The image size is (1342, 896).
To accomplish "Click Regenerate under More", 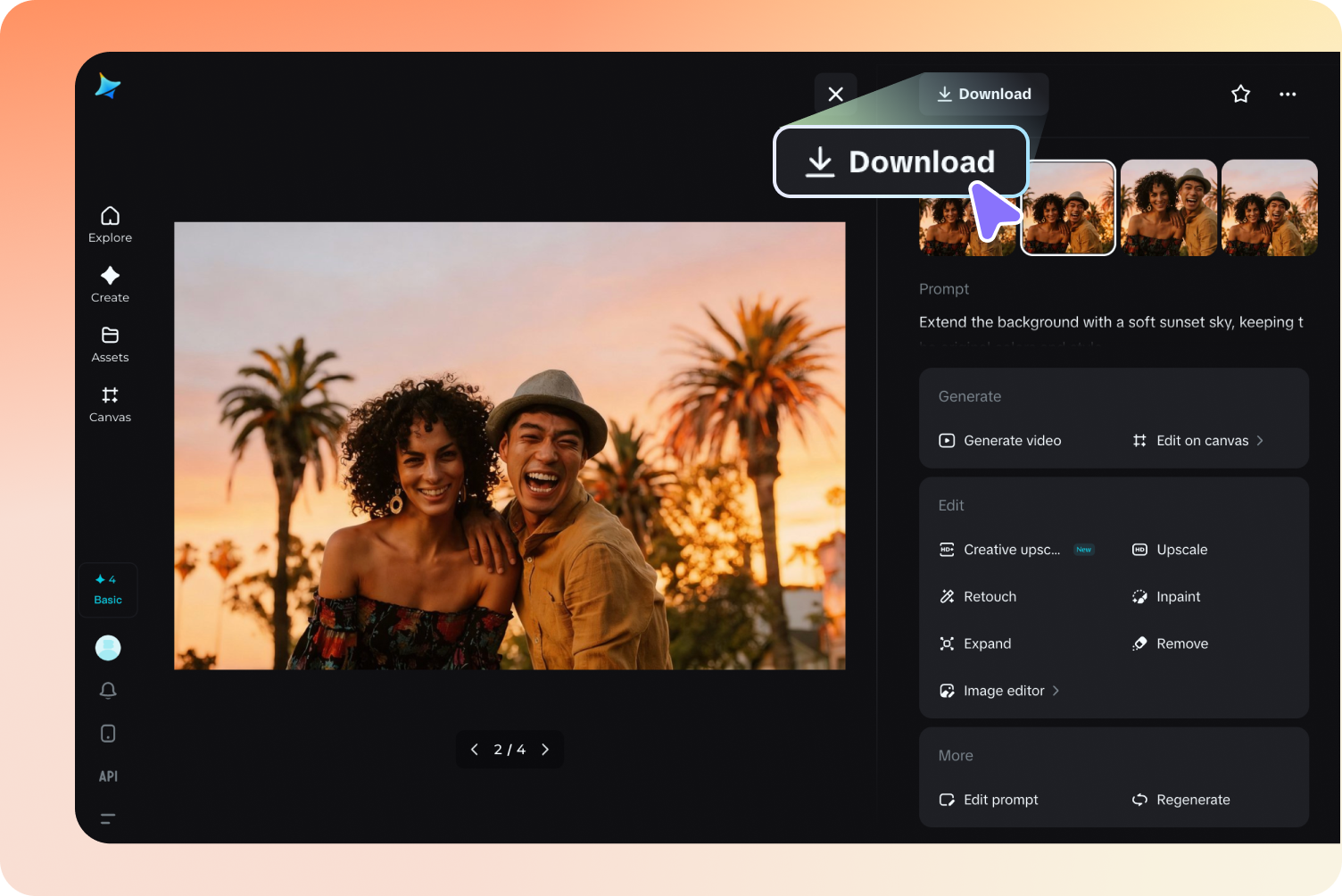I will (1193, 800).
